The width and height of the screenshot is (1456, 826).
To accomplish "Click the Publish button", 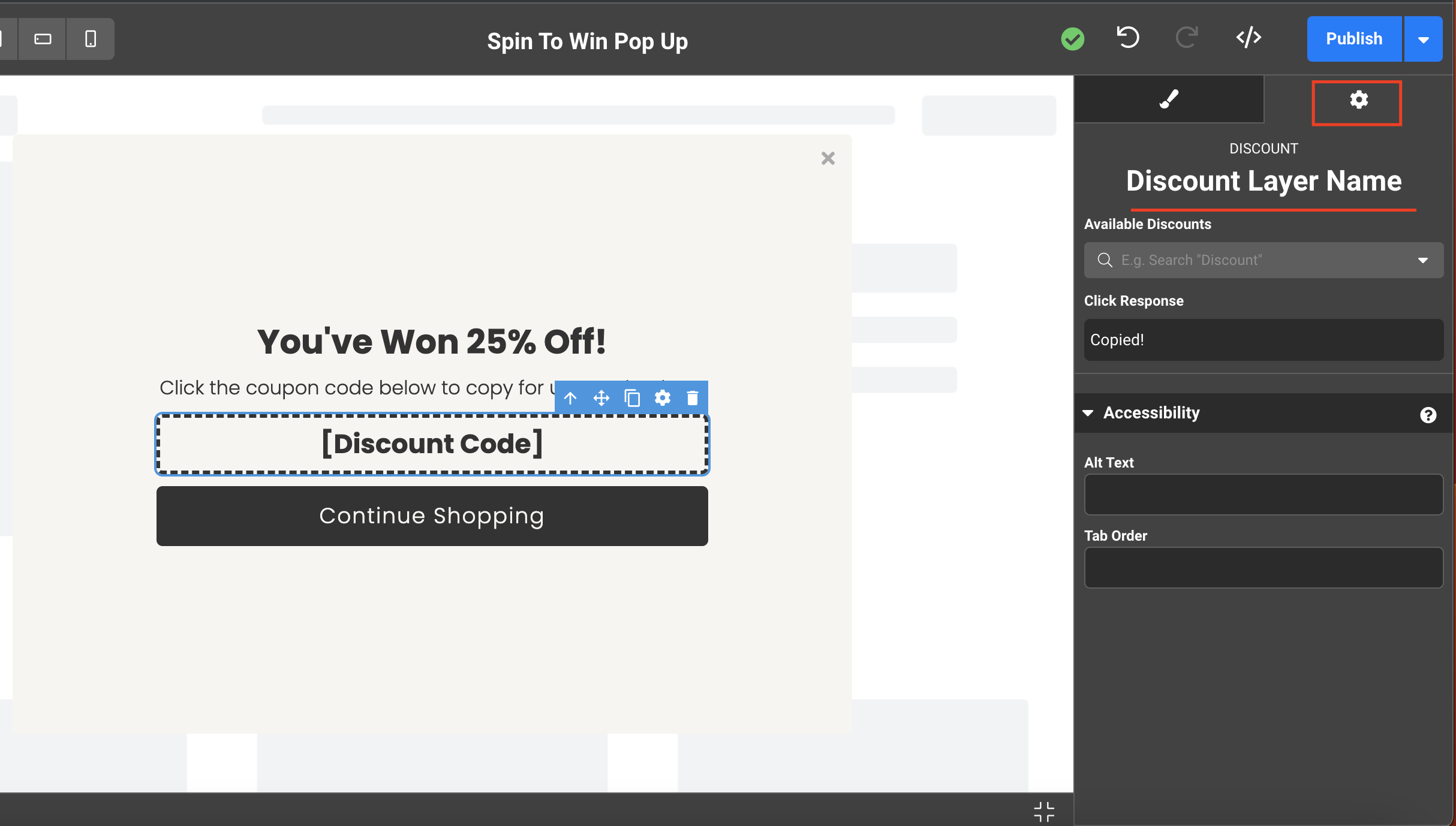I will [1354, 40].
